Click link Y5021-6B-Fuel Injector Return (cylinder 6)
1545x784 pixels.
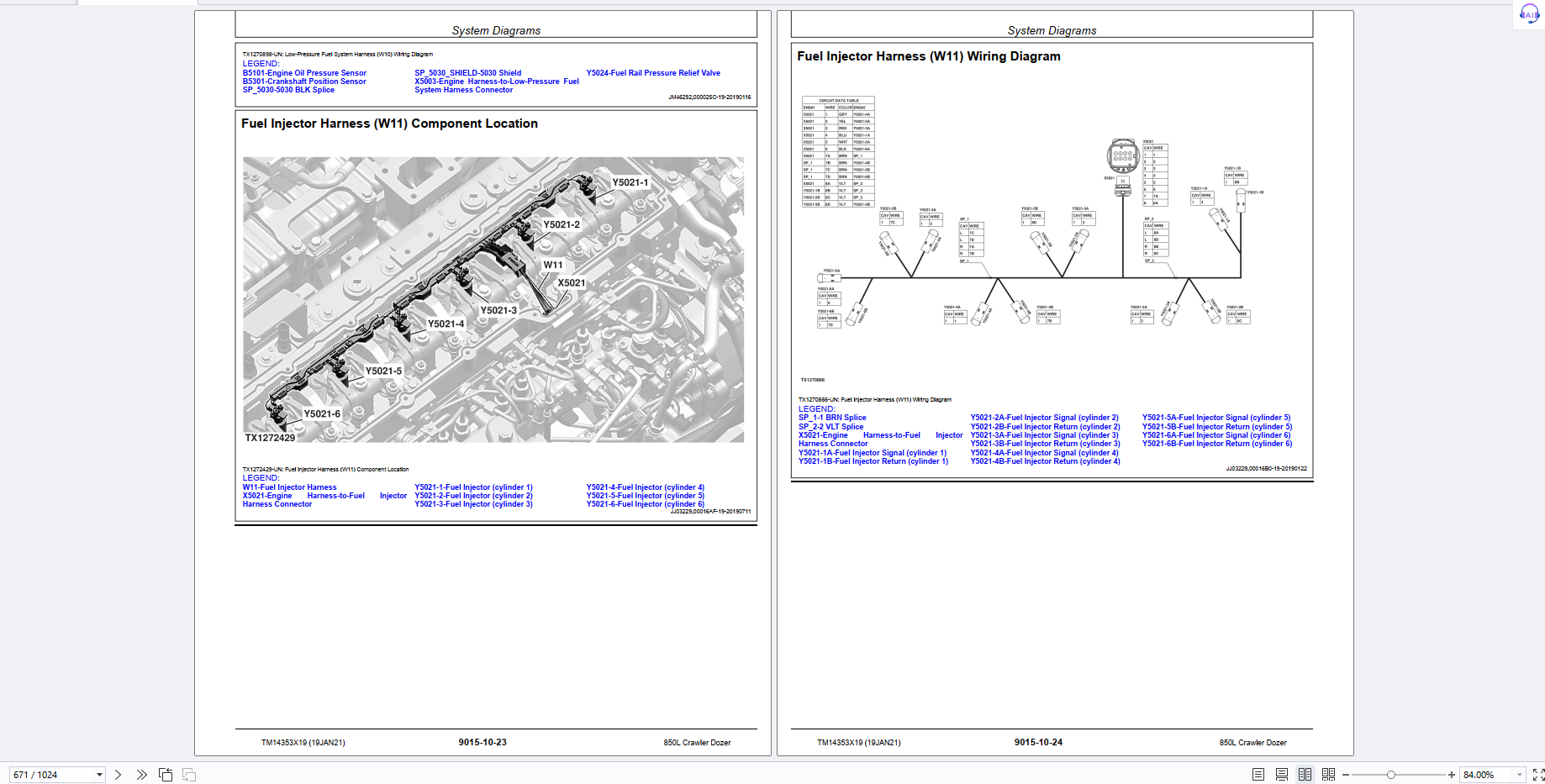1217,444
